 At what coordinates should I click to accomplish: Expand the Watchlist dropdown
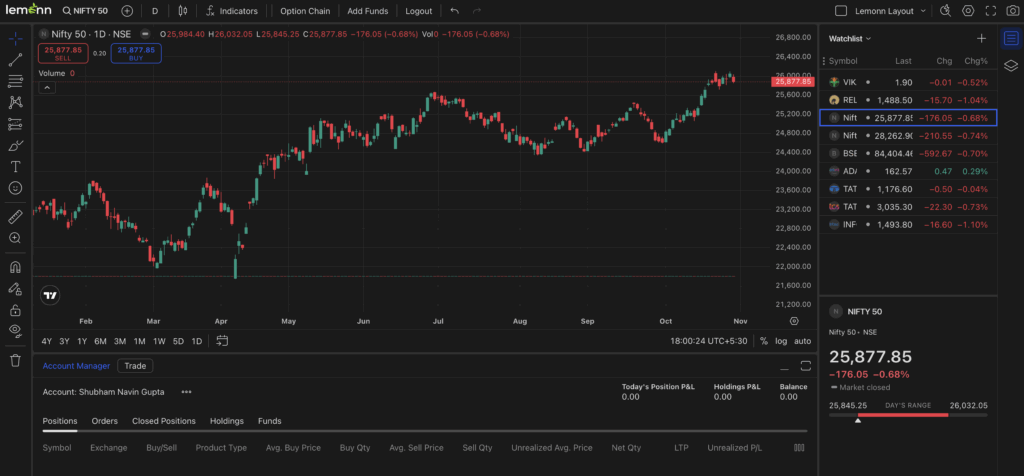point(850,38)
